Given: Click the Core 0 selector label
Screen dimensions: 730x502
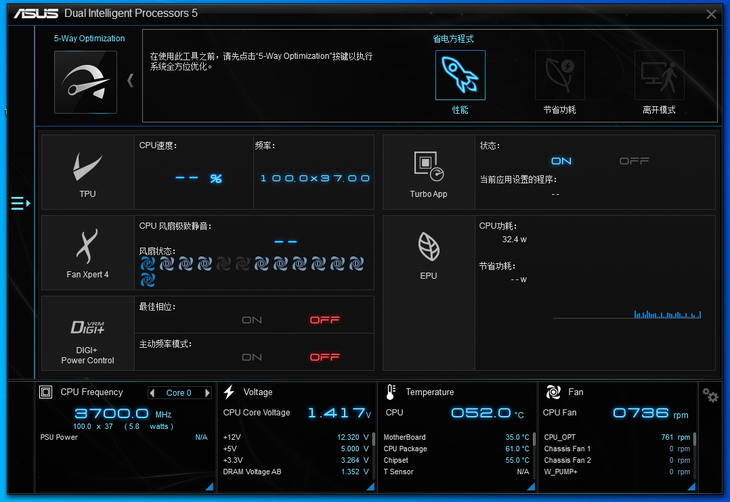Looking at the screenshot, I should click(179, 393).
